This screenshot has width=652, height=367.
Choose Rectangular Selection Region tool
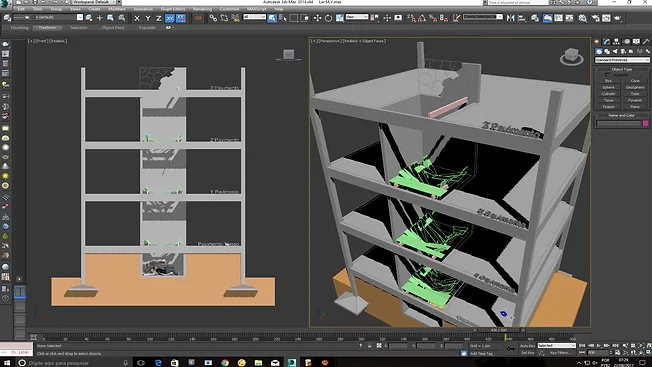click(294, 18)
